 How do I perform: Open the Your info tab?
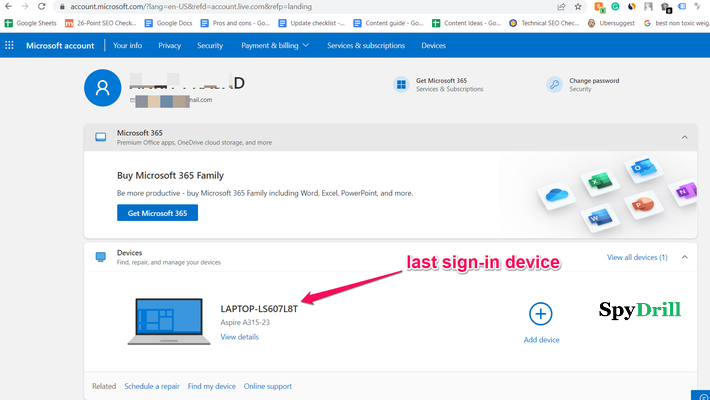pos(127,45)
